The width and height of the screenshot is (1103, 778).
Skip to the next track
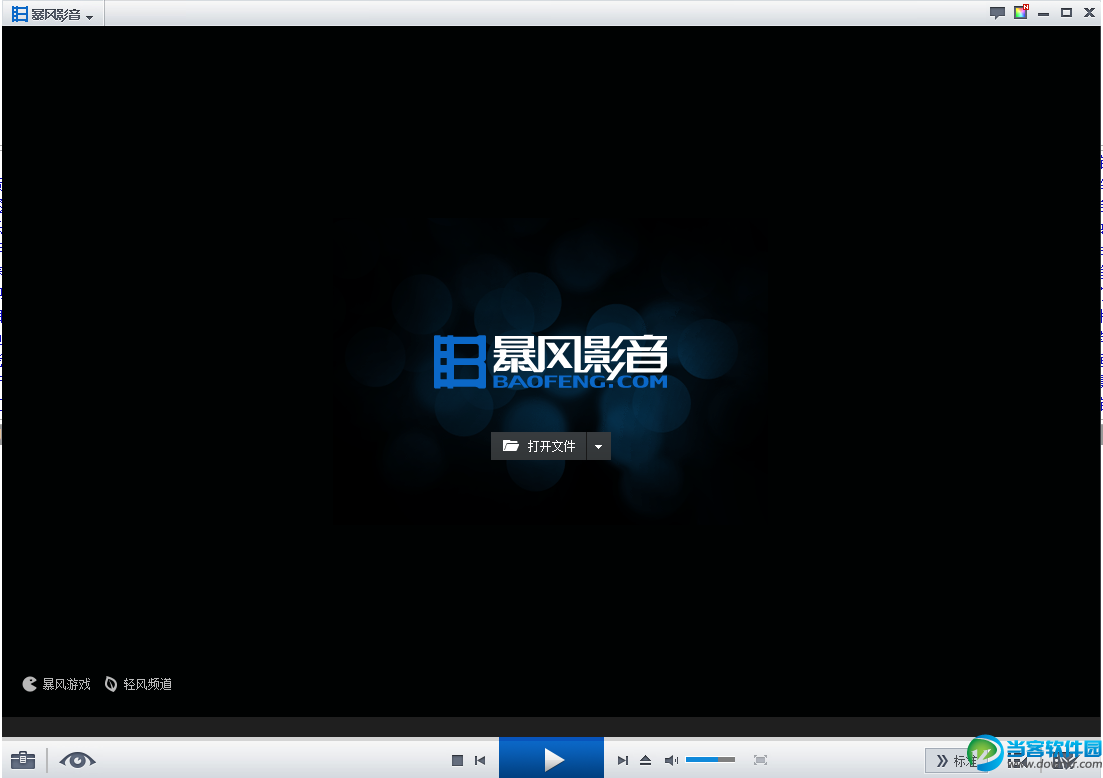(x=623, y=760)
